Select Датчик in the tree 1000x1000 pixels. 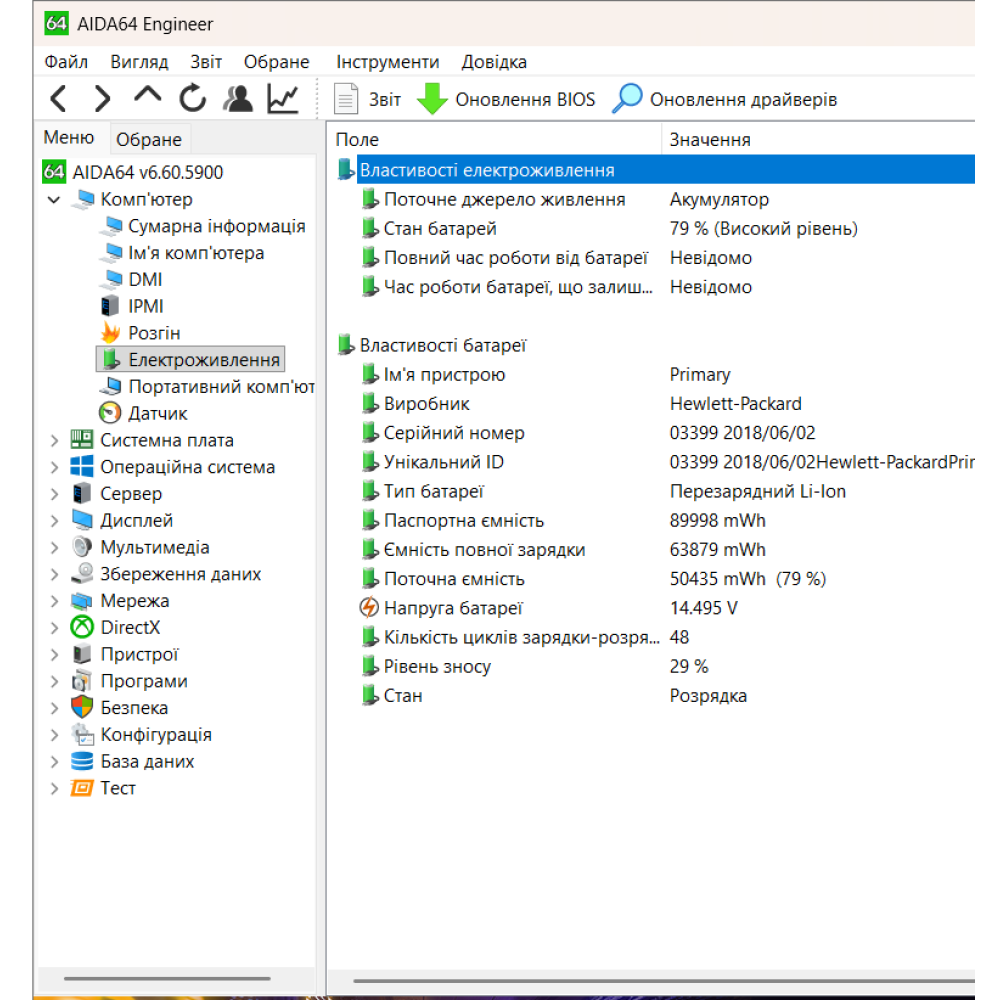tap(157, 413)
